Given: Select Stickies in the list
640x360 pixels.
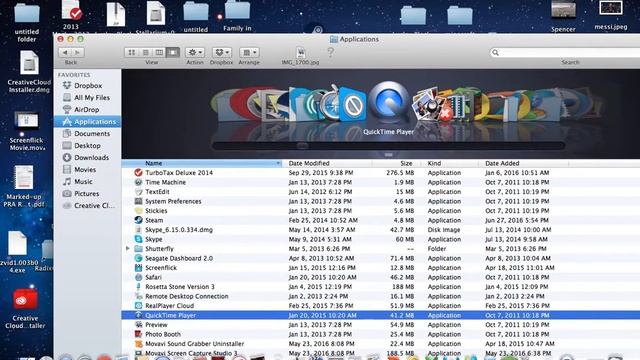Looking at the screenshot, I should (x=380, y=211).
